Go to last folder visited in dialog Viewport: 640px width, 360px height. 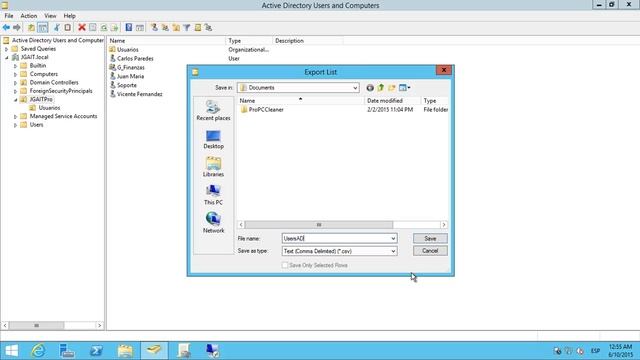click(x=370, y=87)
